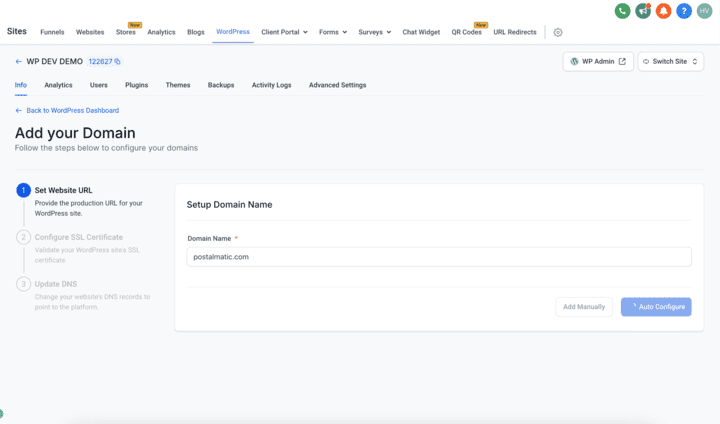This screenshot has height=424, width=720.
Task: Click step 1 circle for Set Website URL
Action: point(23,190)
